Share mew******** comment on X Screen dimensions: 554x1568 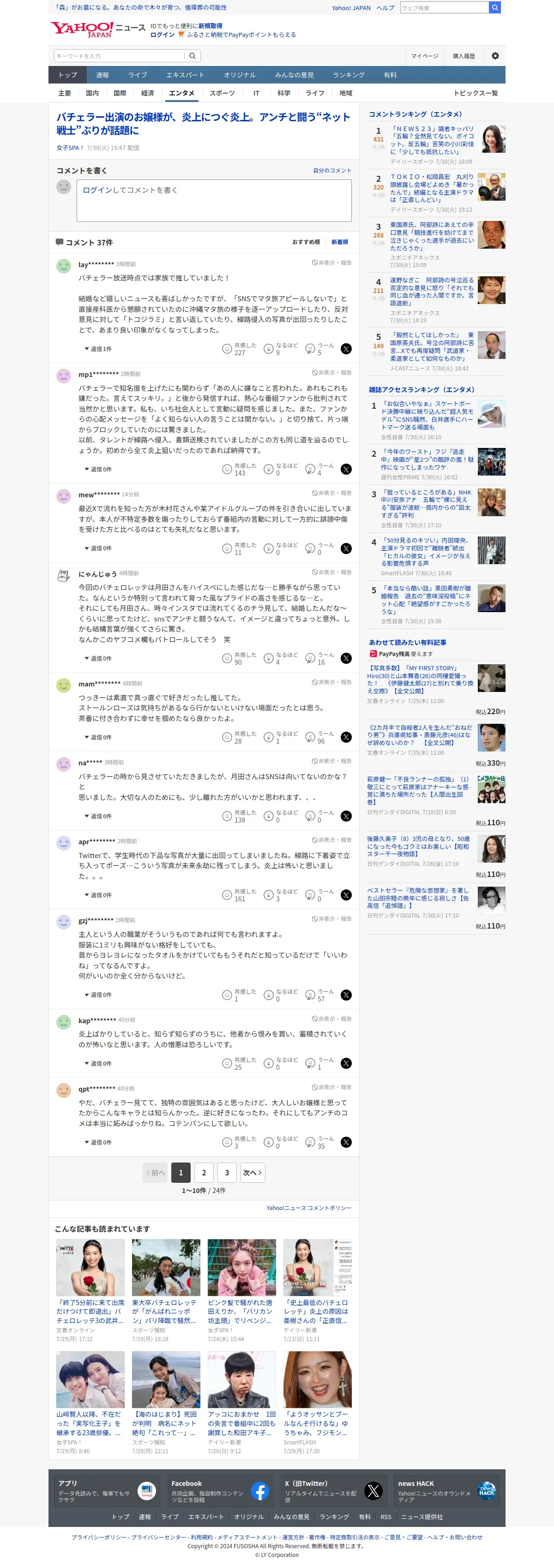pos(346,549)
